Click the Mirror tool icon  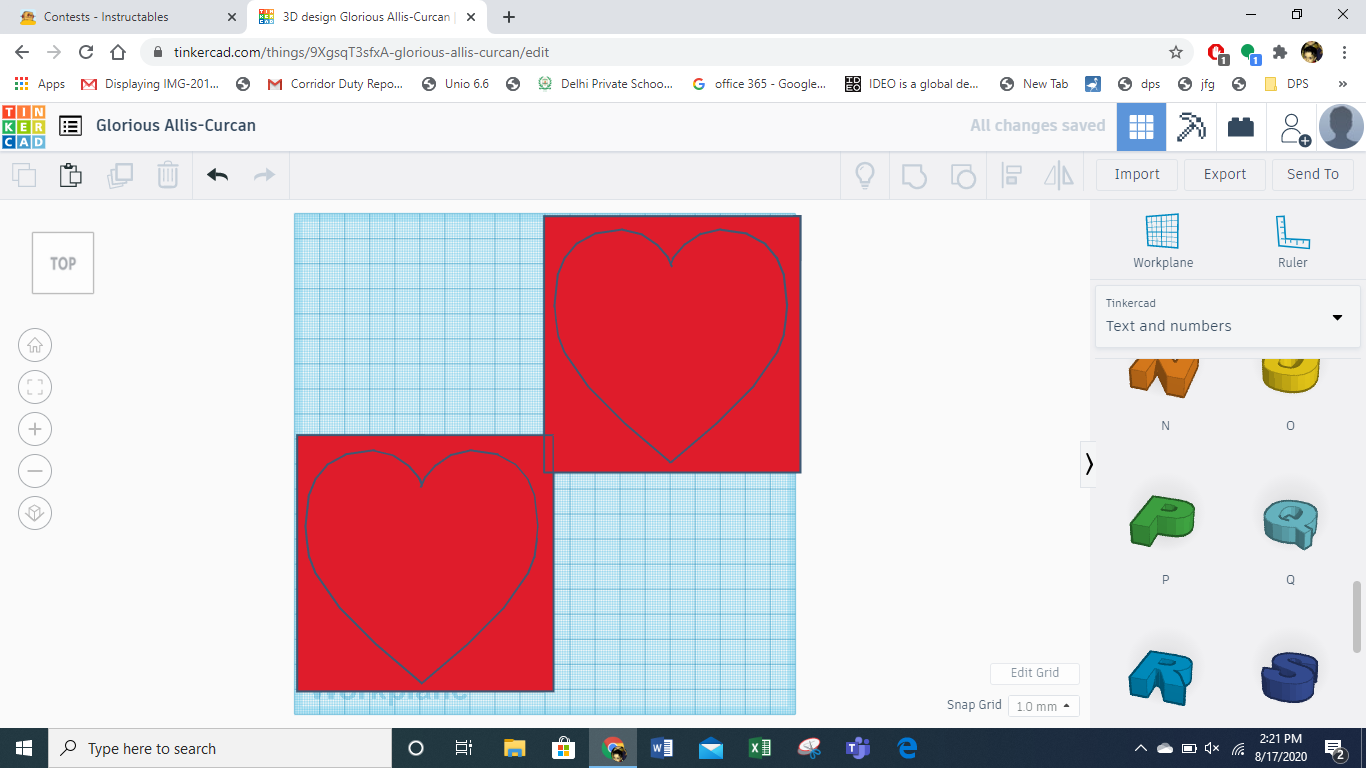coord(1059,176)
